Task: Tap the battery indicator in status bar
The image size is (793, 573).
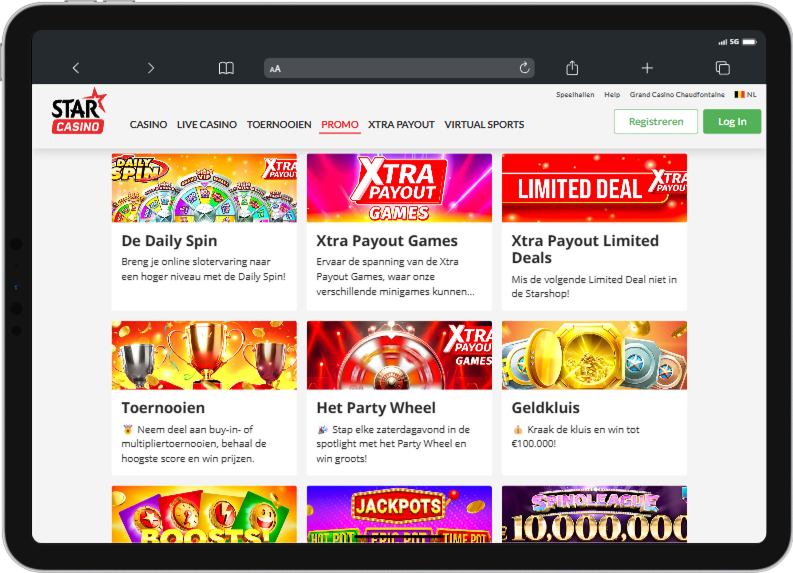Action: [x=750, y=42]
